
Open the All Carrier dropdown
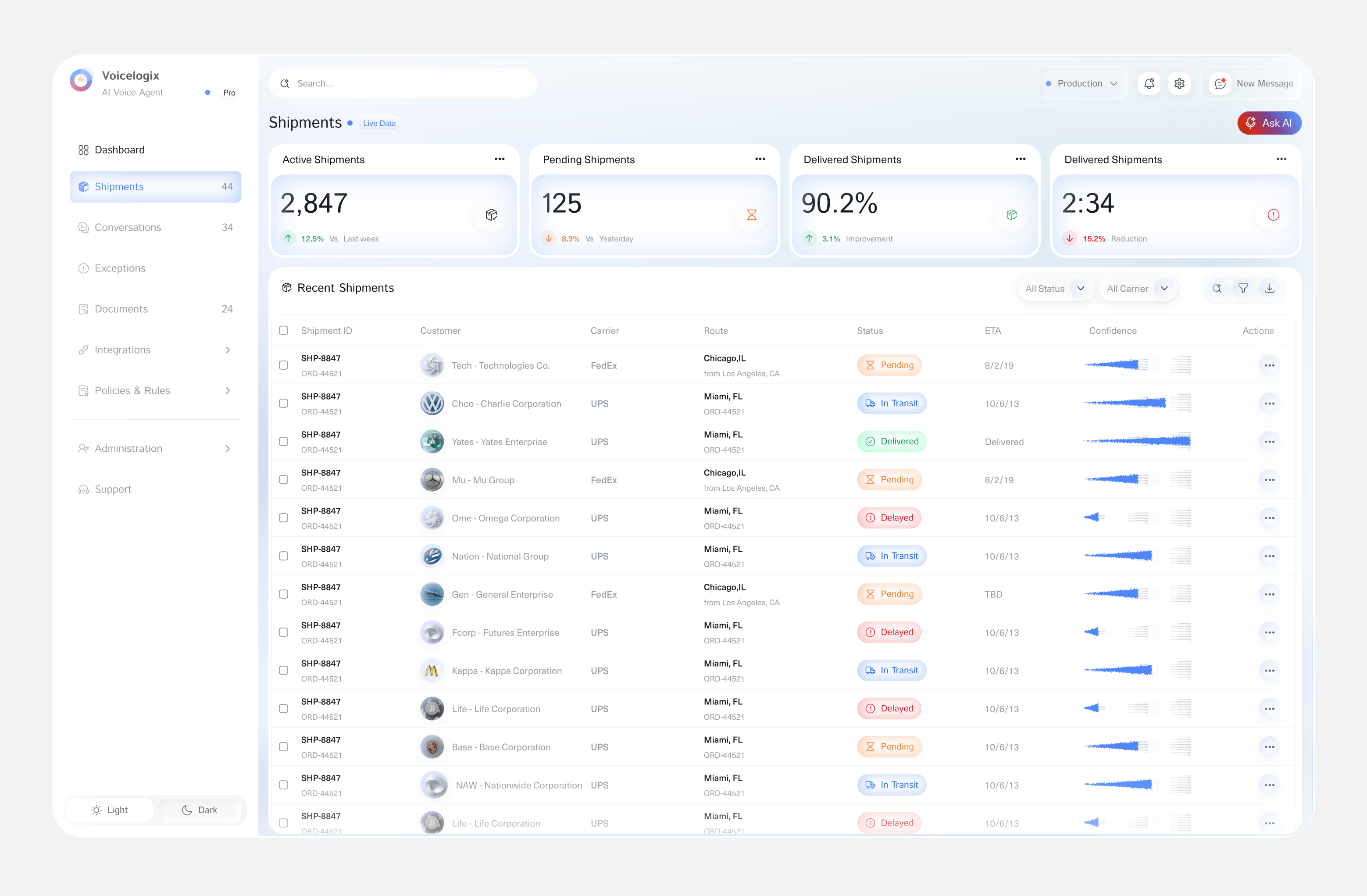(x=1139, y=288)
